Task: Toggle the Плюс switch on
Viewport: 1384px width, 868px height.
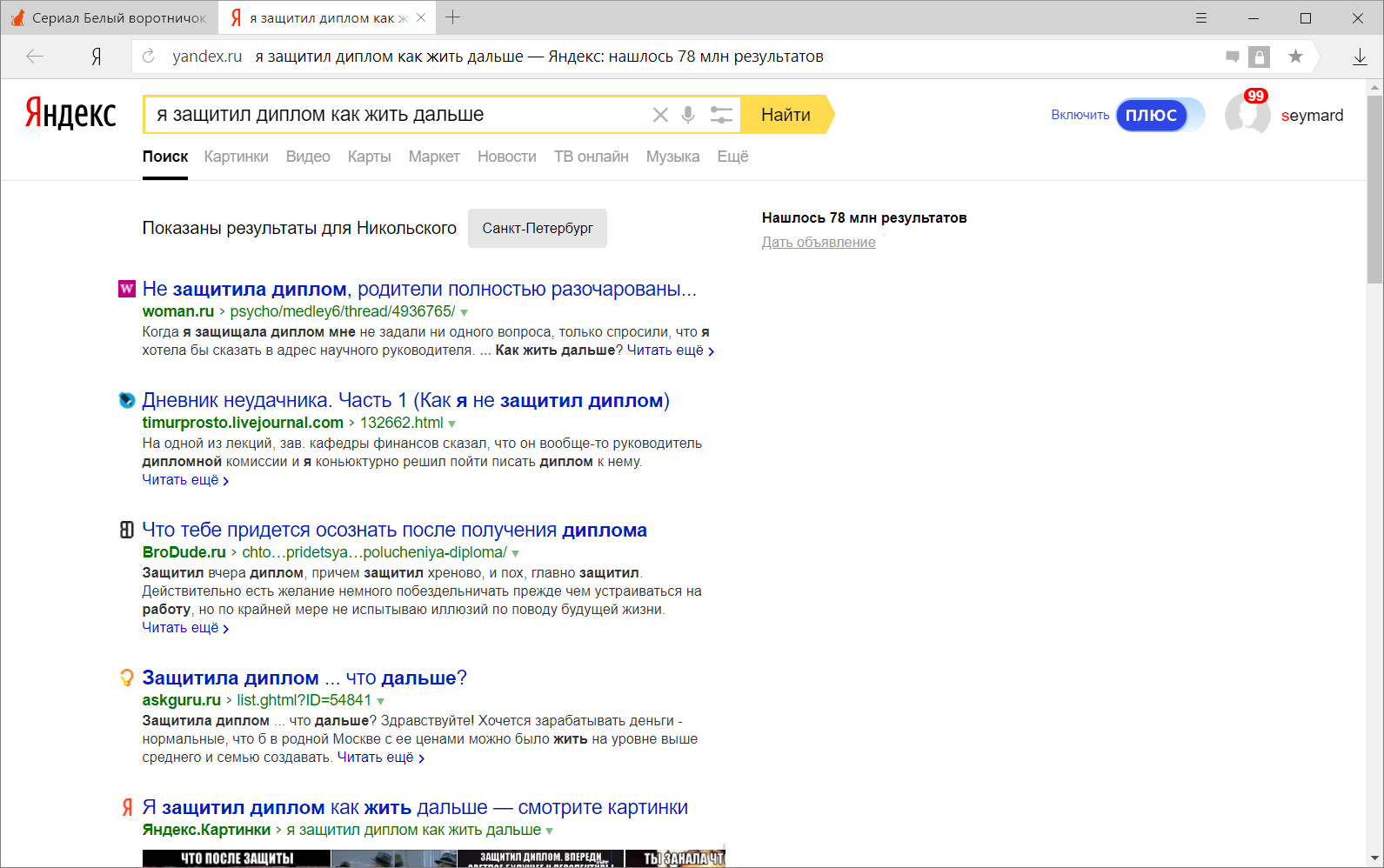Action: coord(1160,115)
